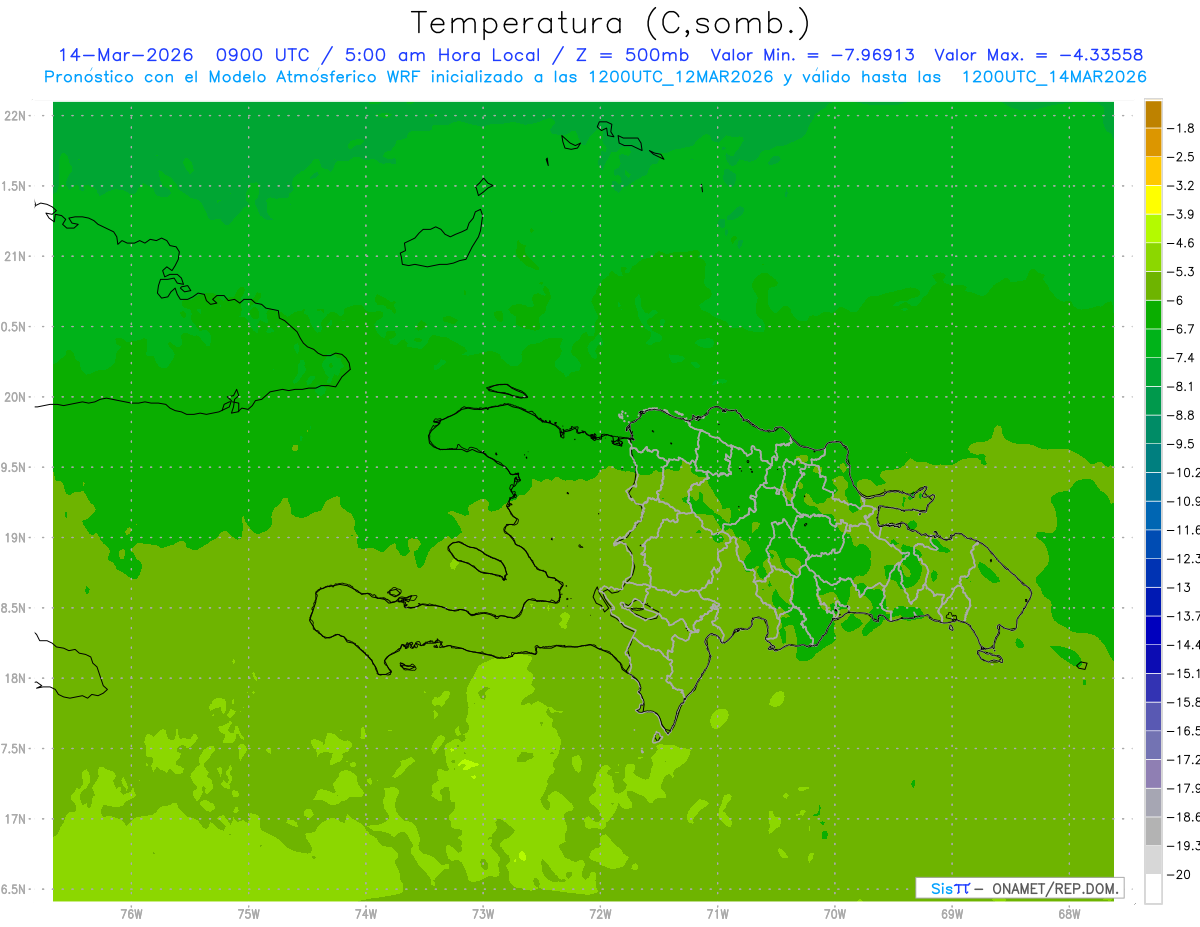Pick the purple swatch between -17.2 and -17.9
1200x927 pixels.
tap(1153, 774)
